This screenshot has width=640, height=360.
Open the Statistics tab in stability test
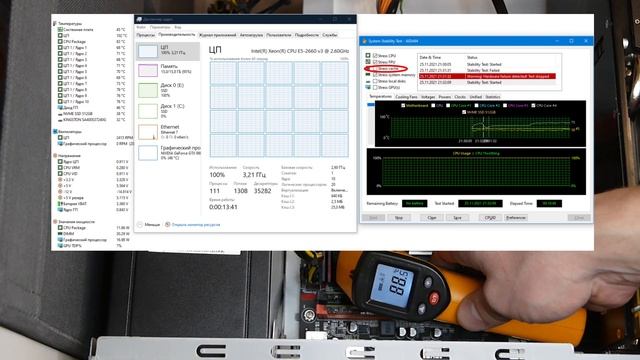[493, 97]
